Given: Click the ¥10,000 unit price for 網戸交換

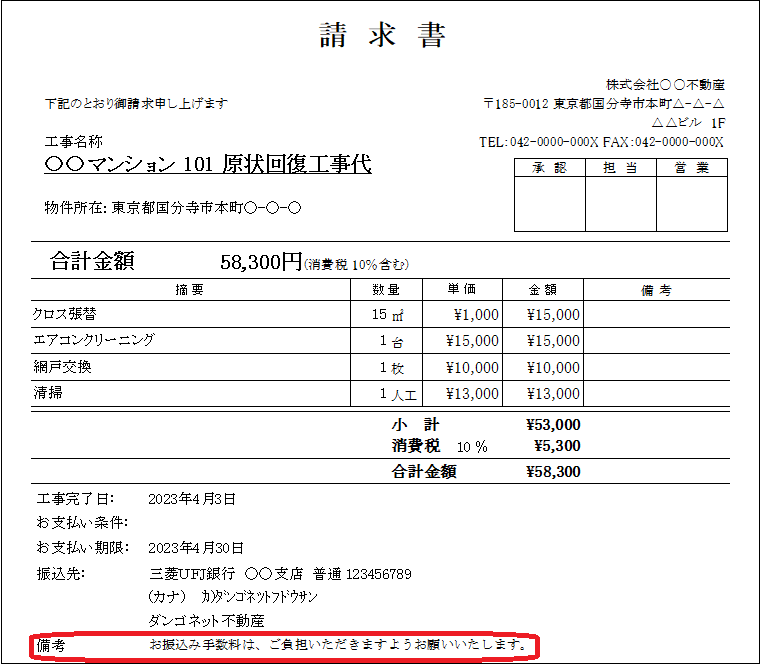Looking at the screenshot, I should 471,368.
